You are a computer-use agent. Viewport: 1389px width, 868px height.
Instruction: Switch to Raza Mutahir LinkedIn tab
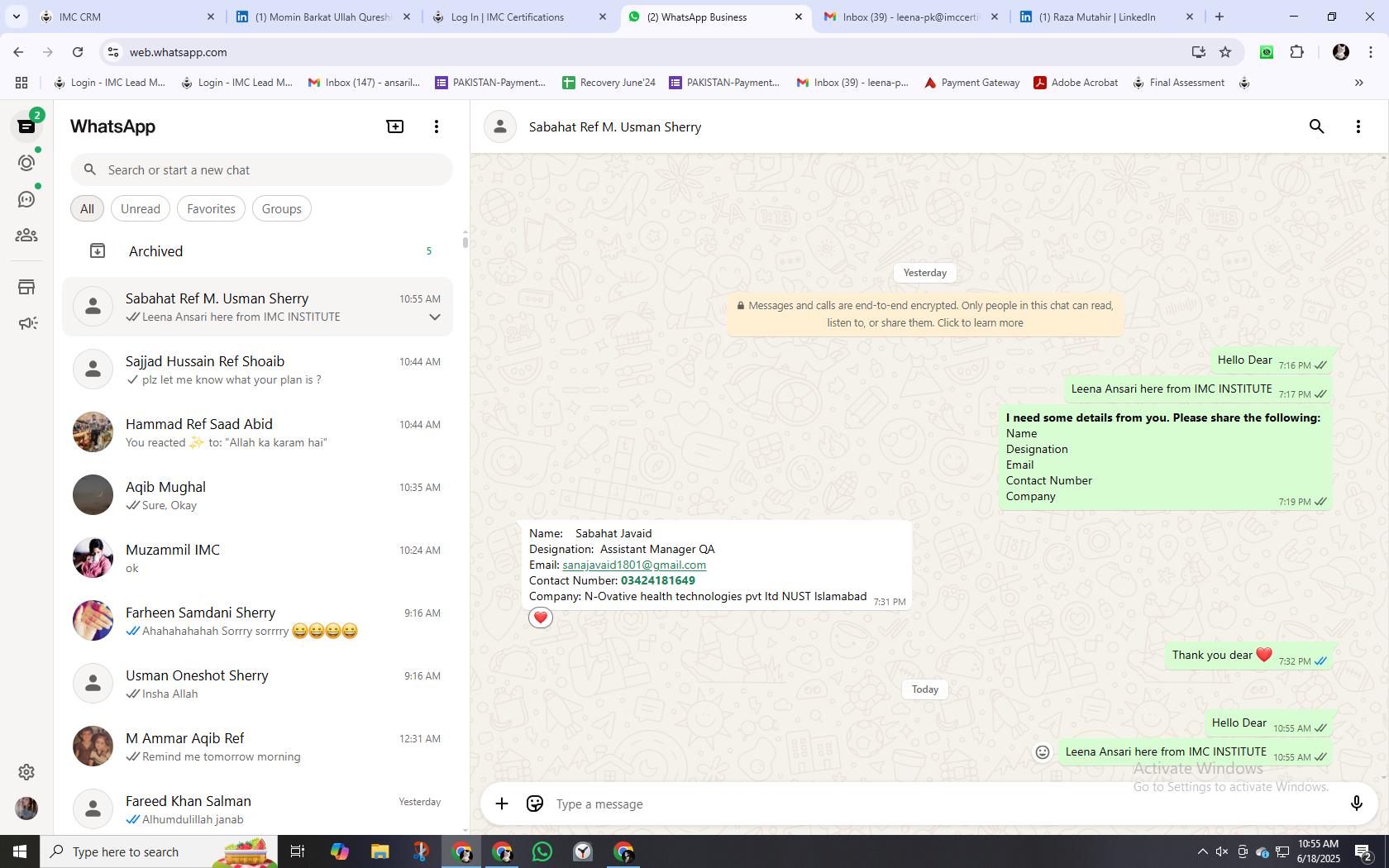pos(1106,17)
